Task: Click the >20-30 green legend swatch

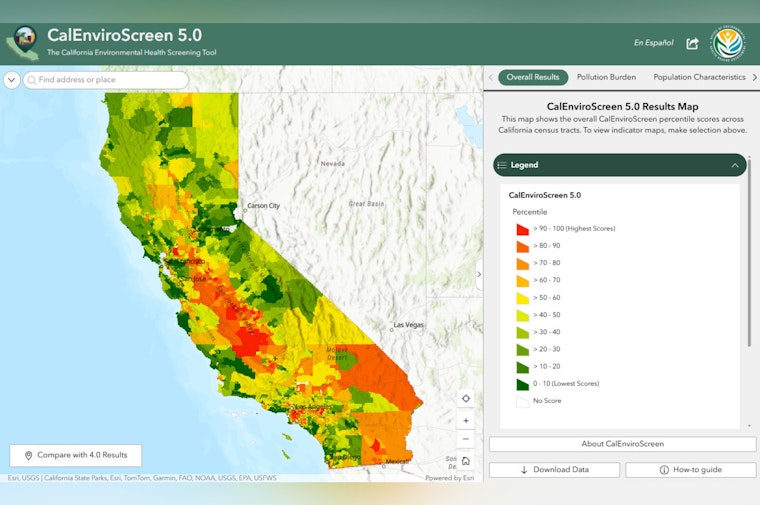Action: (x=522, y=349)
